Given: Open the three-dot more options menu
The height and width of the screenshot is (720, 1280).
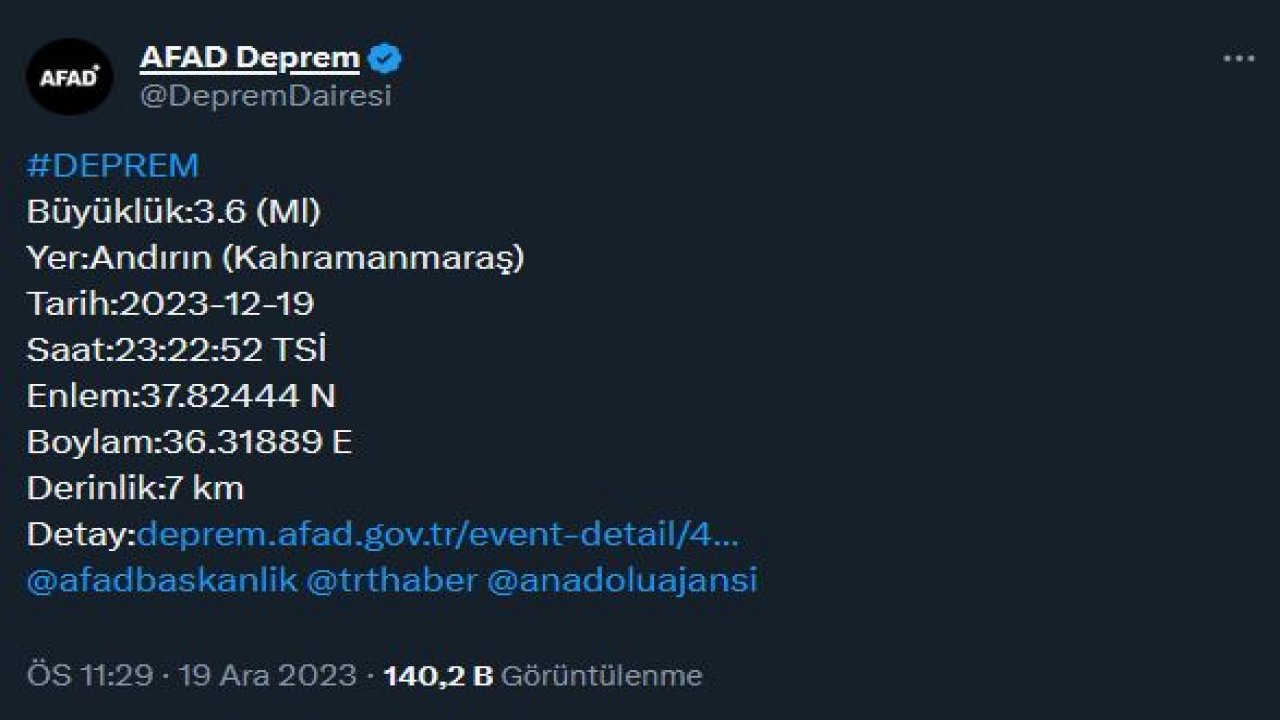Looking at the screenshot, I should click(x=1238, y=59).
